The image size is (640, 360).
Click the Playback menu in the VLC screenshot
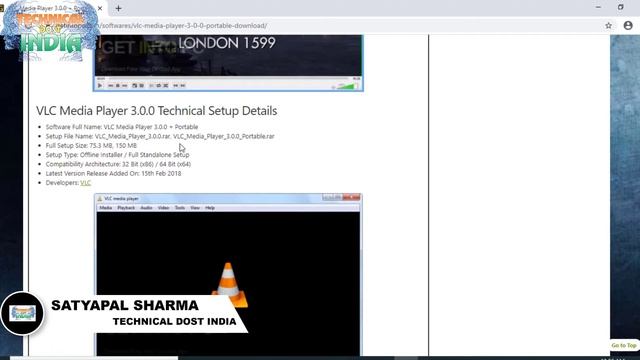click(x=126, y=208)
